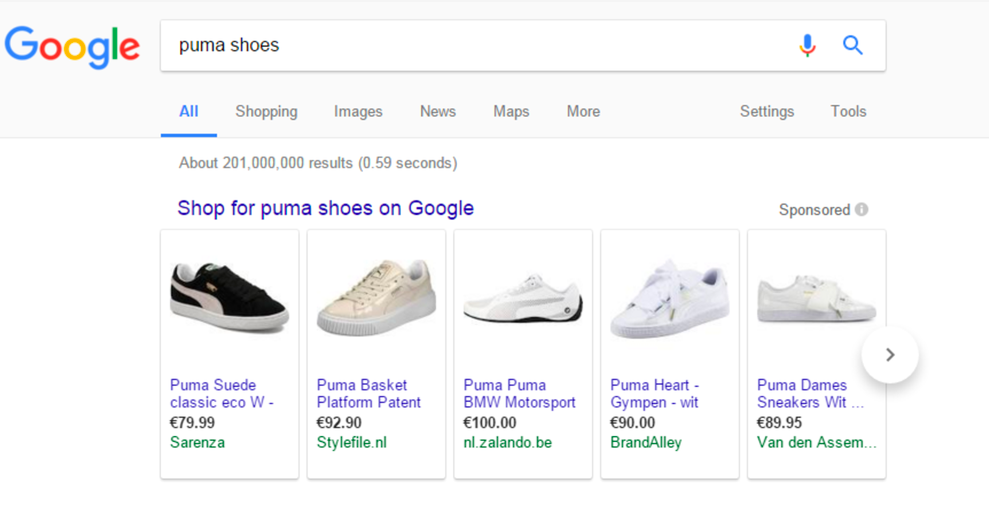Open the Puma Suede classic eco W link
Screen dimensions: 989x505
coord(221,393)
